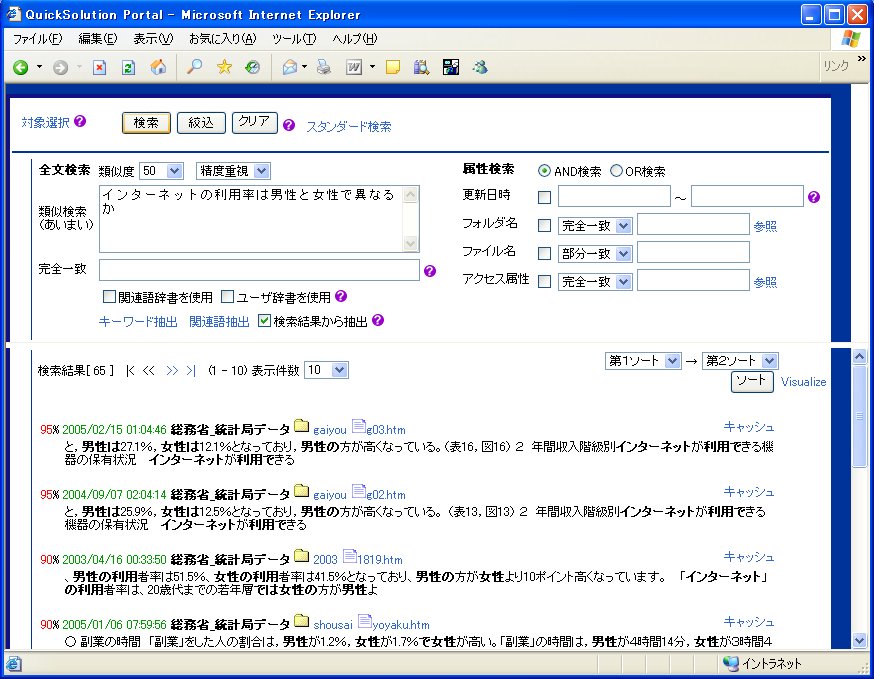
Task: Jump to first results page icon
Action: point(130,371)
